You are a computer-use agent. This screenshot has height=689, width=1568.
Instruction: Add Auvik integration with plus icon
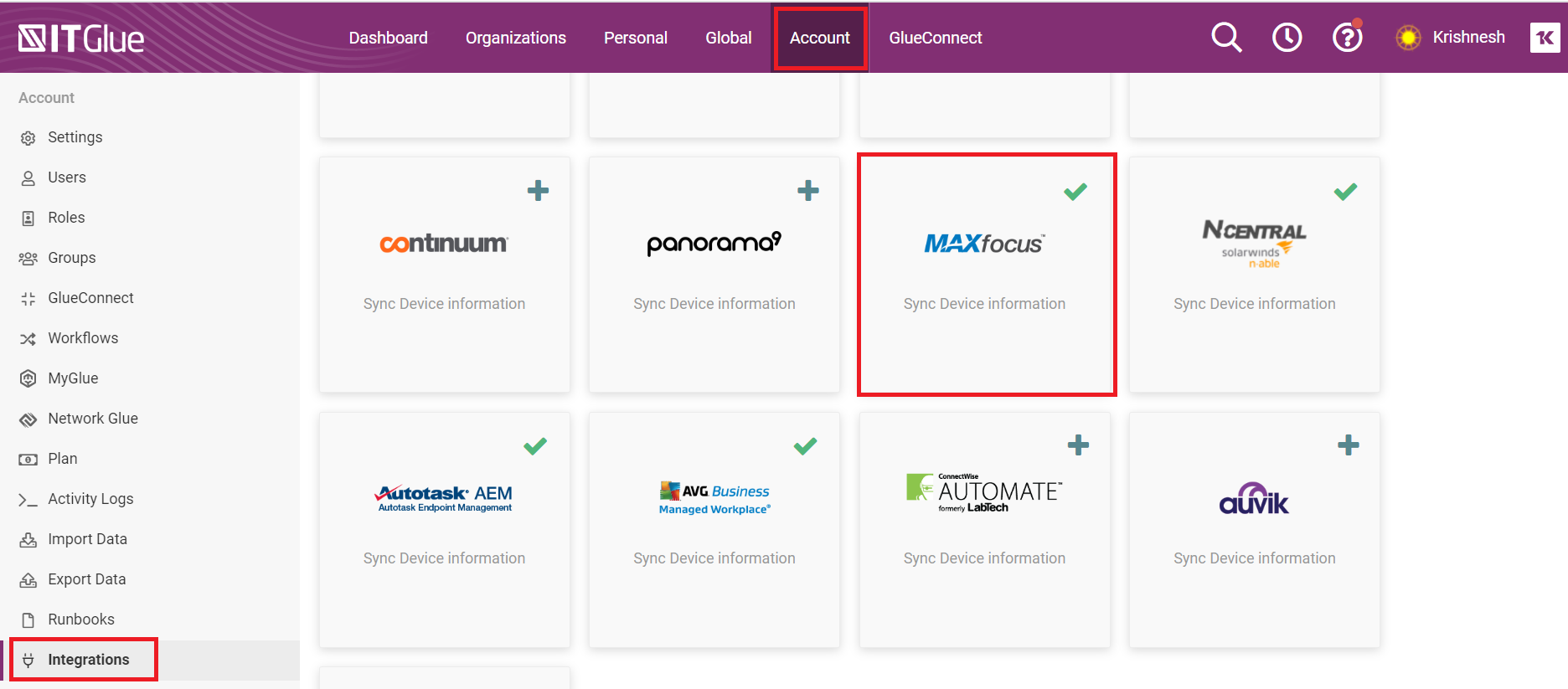(x=1349, y=445)
